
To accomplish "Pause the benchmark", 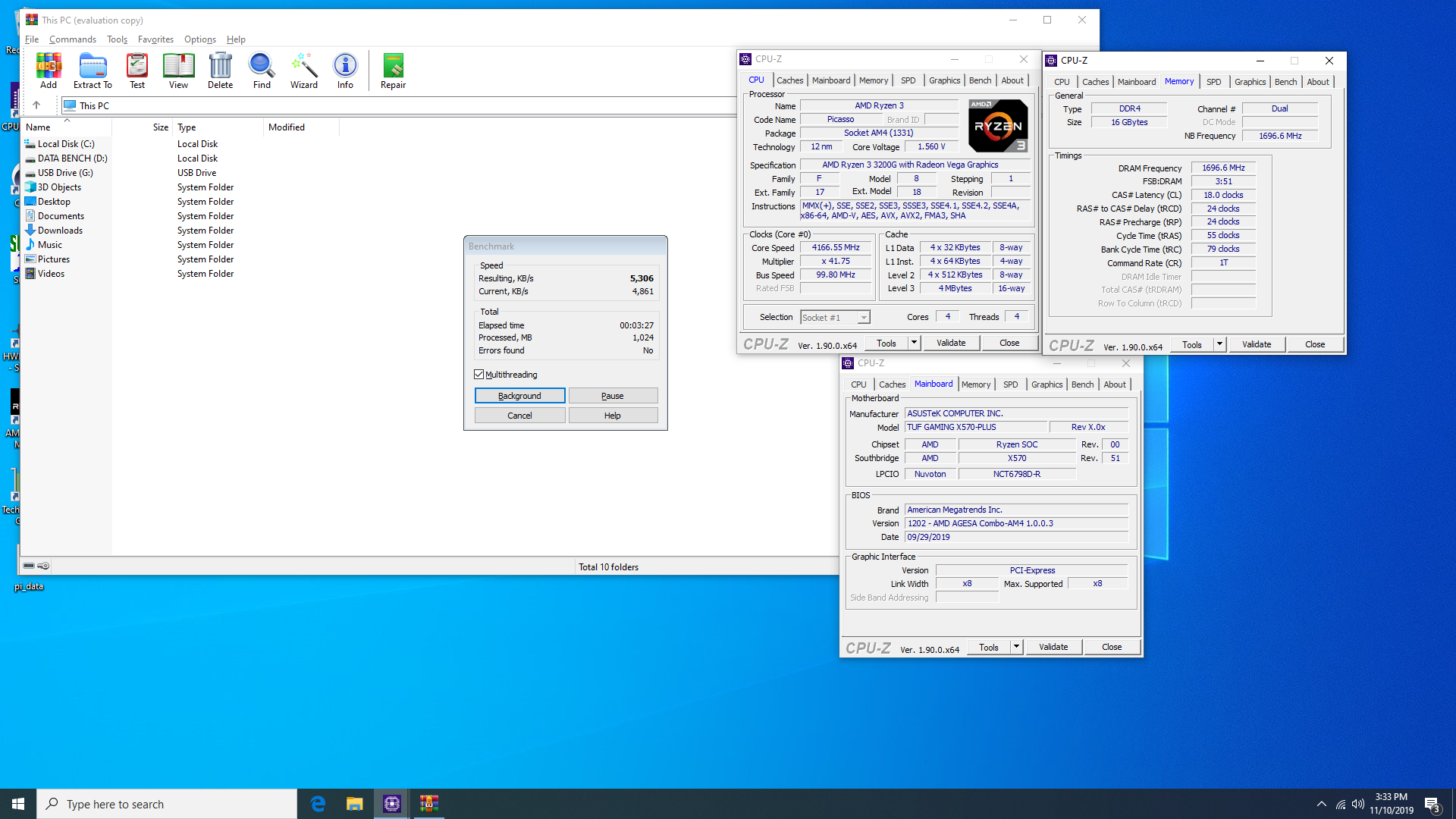I will pos(613,396).
